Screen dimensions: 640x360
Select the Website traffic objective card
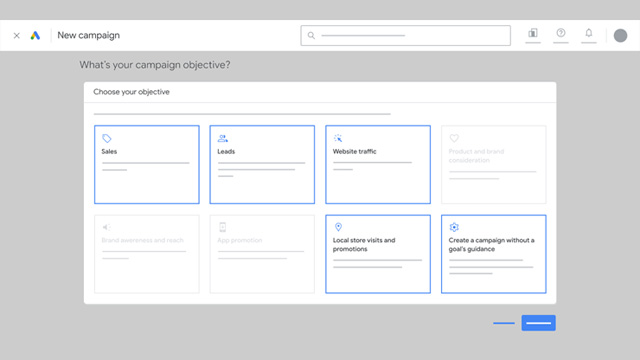click(x=378, y=164)
